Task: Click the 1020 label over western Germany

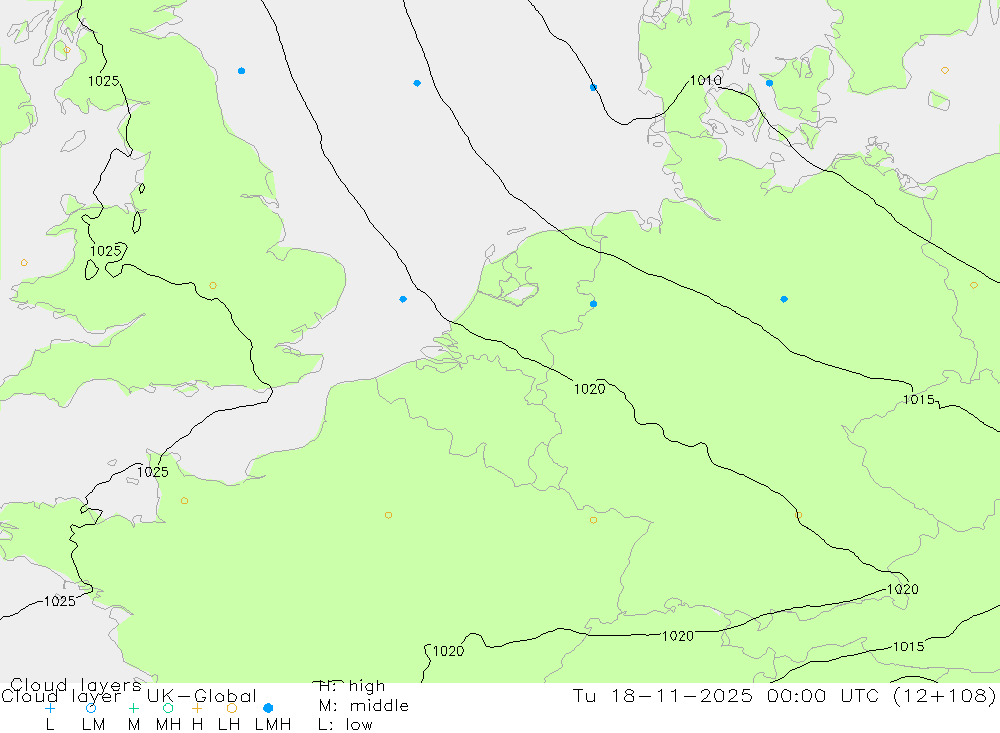Action: pyautogui.click(x=590, y=389)
